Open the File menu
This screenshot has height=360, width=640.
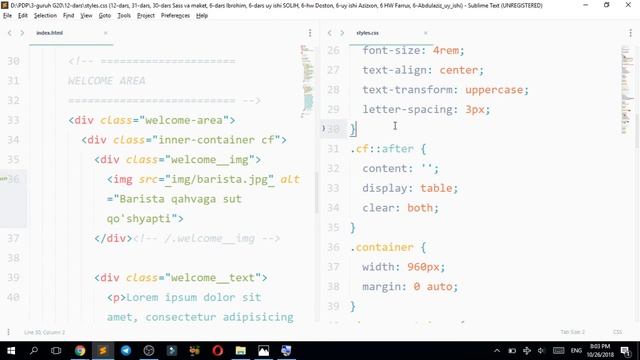click(7, 16)
